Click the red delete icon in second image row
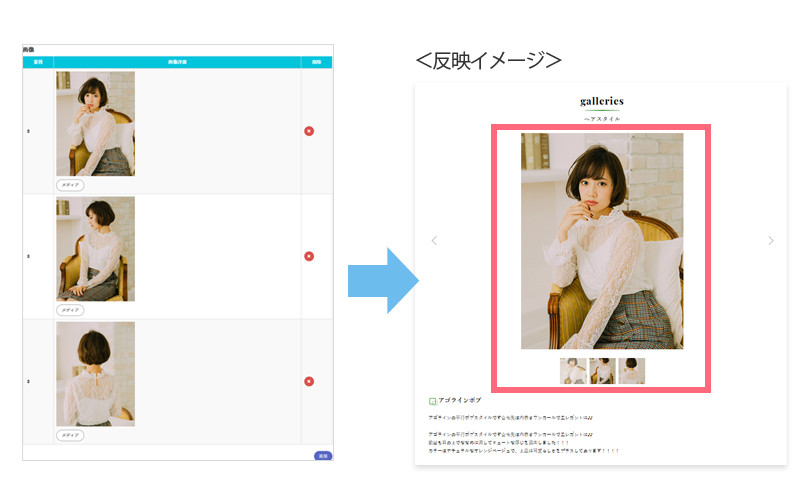The width and height of the screenshot is (800, 500). [x=309, y=256]
